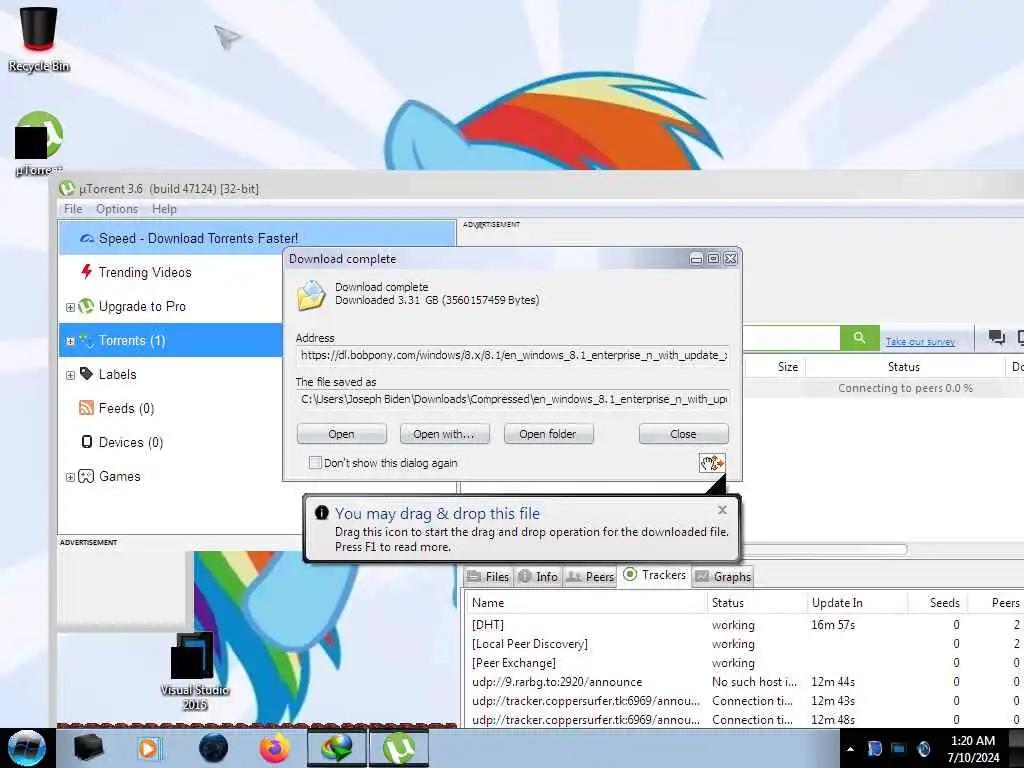Select 'Speed - Download Torrents Faster!' item
This screenshot has height=768, width=1024.
tap(257, 238)
